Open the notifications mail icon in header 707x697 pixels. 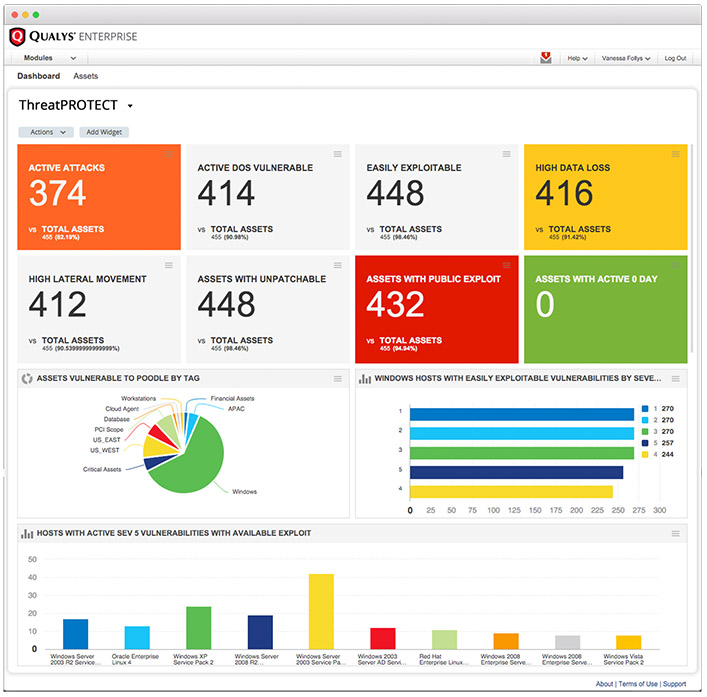(x=546, y=58)
